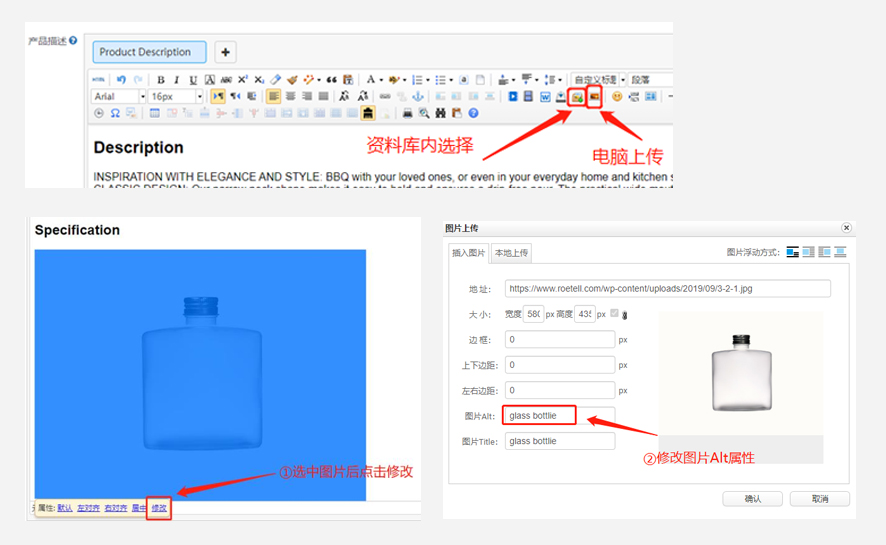Set text align center
The height and width of the screenshot is (545, 886).
pos(290,97)
